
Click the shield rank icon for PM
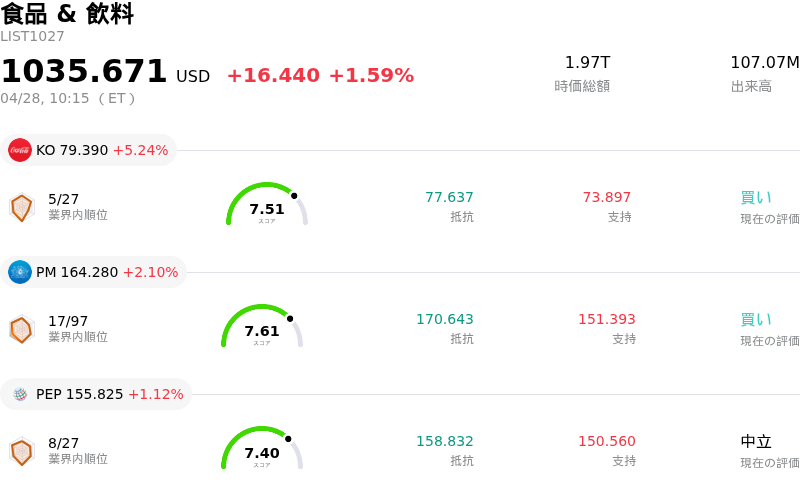tap(21, 329)
